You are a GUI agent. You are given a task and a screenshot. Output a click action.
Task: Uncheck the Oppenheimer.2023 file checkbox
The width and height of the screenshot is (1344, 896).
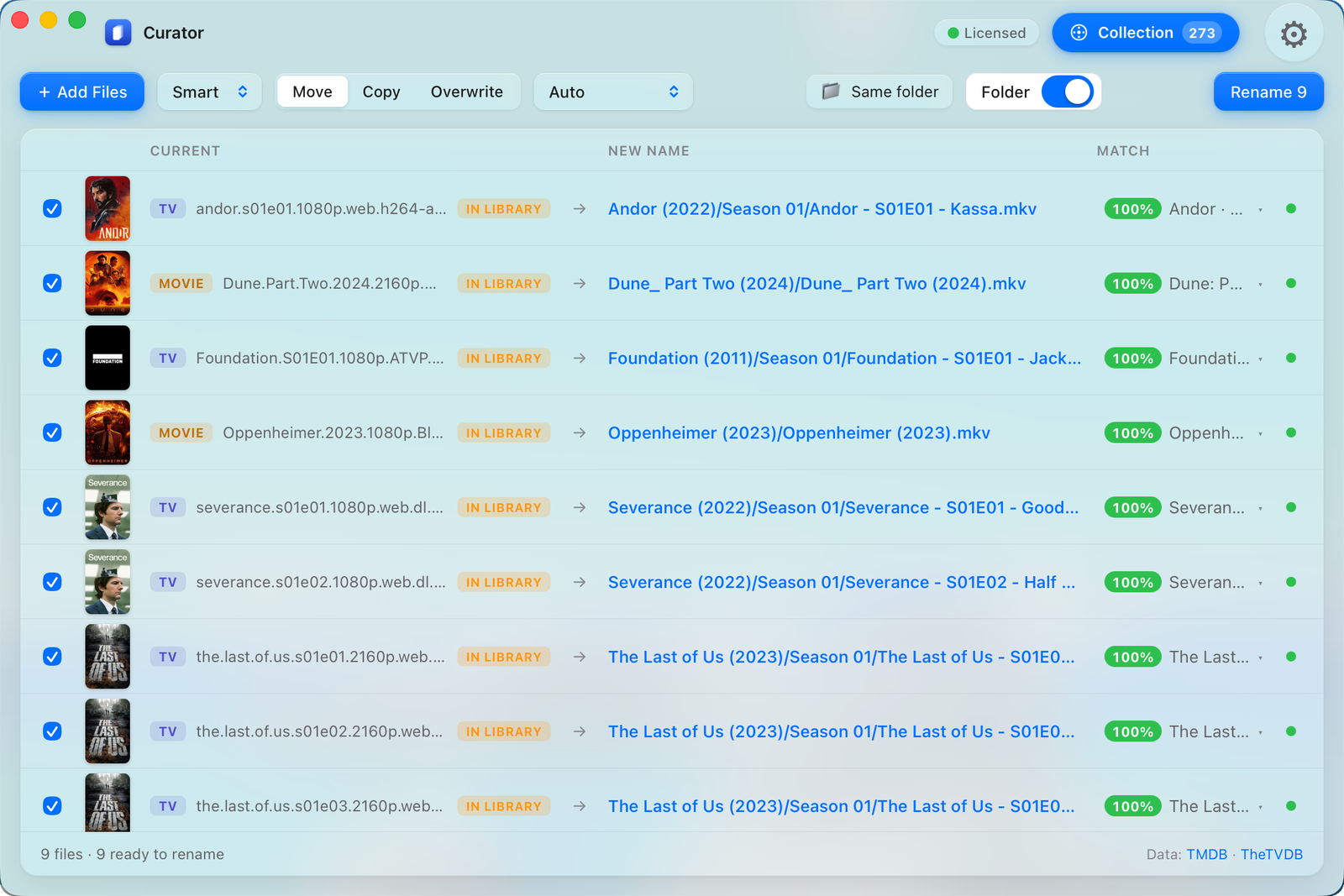point(52,432)
